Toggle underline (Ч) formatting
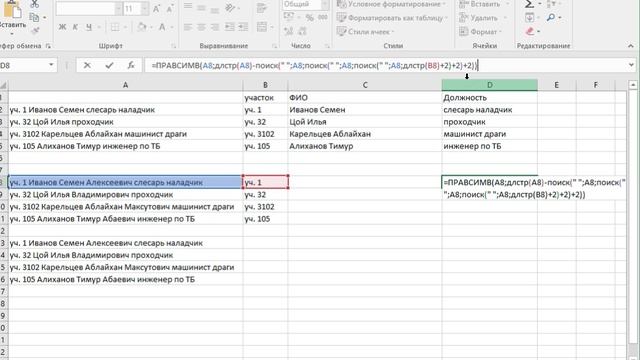This screenshot has height=360, width=640. (x=89, y=27)
